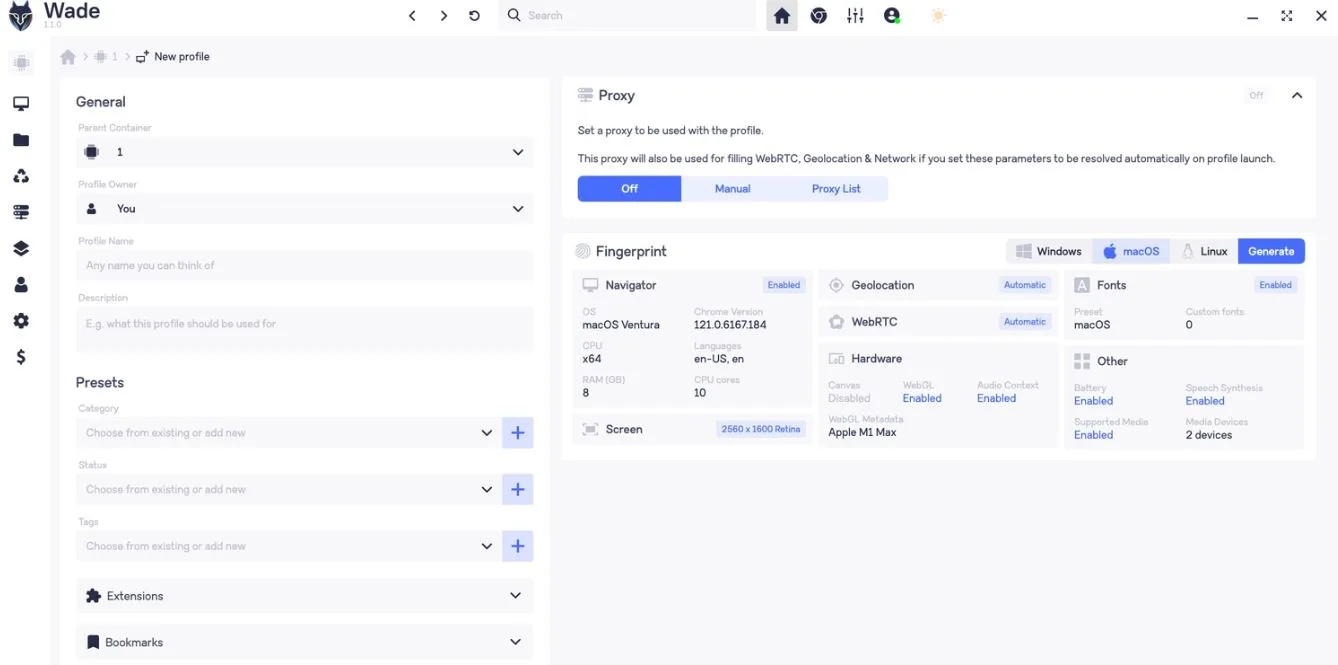1338x665 pixels.
Task: Click the Description text field
Action: pyautogui.click(x=305, y=329)
